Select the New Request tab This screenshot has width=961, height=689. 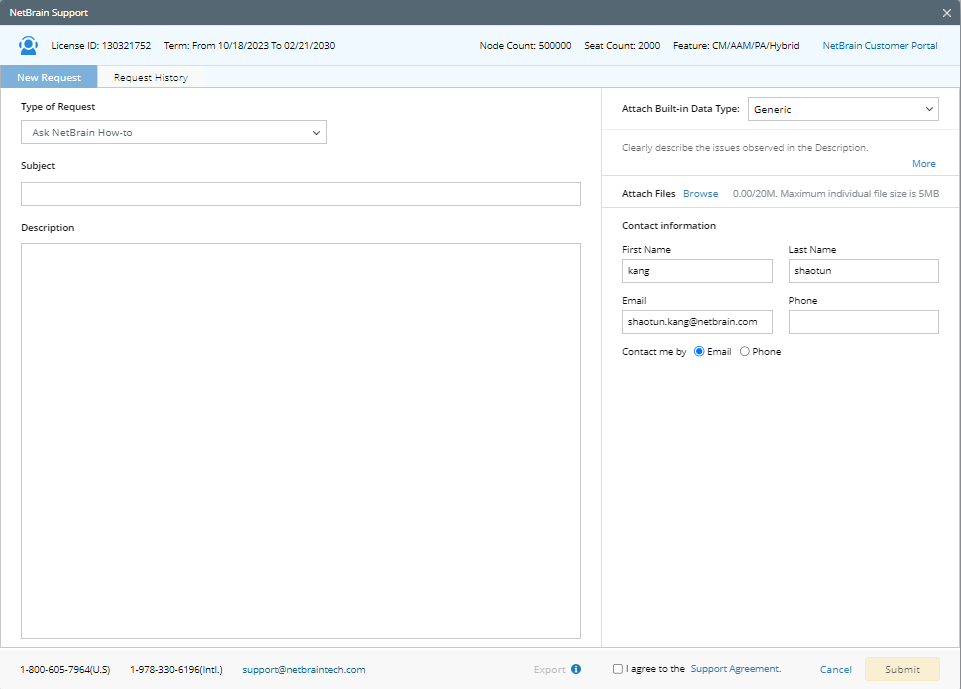pyautogui.click(x=49, y=77)
